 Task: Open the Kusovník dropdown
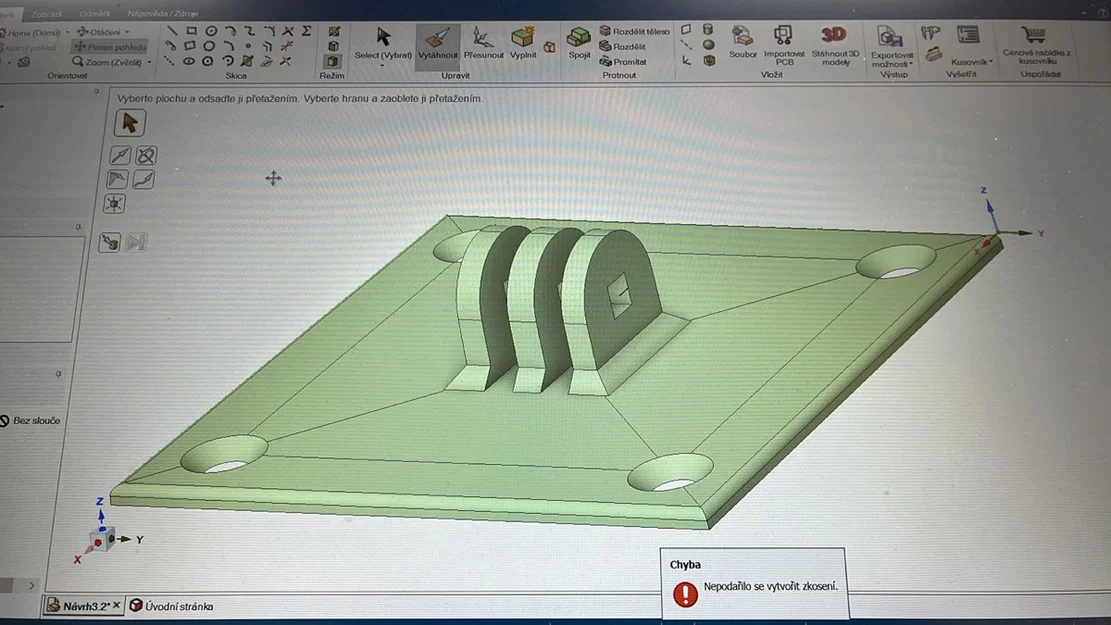coord(971,62)
